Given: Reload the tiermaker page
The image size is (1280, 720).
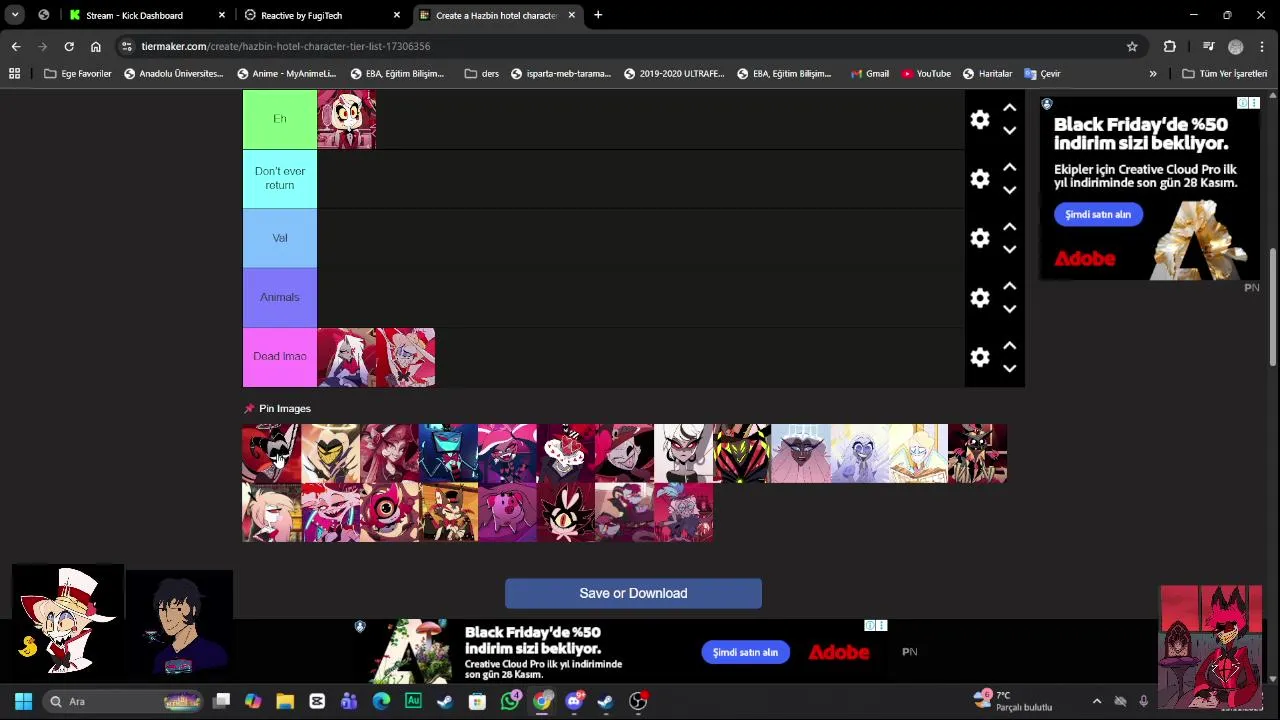Looking at the screenshot, I should [x=69, y=46].
